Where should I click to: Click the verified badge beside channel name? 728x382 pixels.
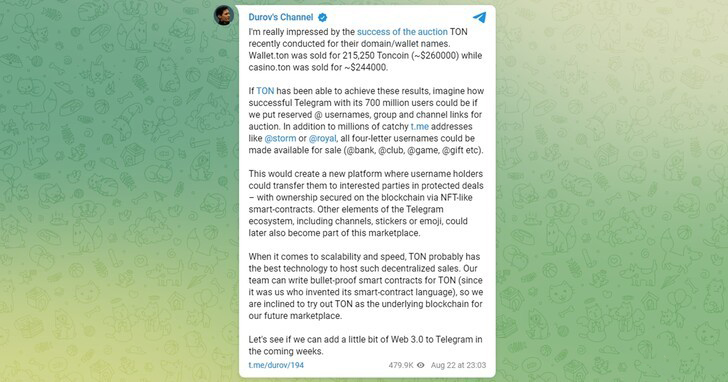[x=322, y=18]
